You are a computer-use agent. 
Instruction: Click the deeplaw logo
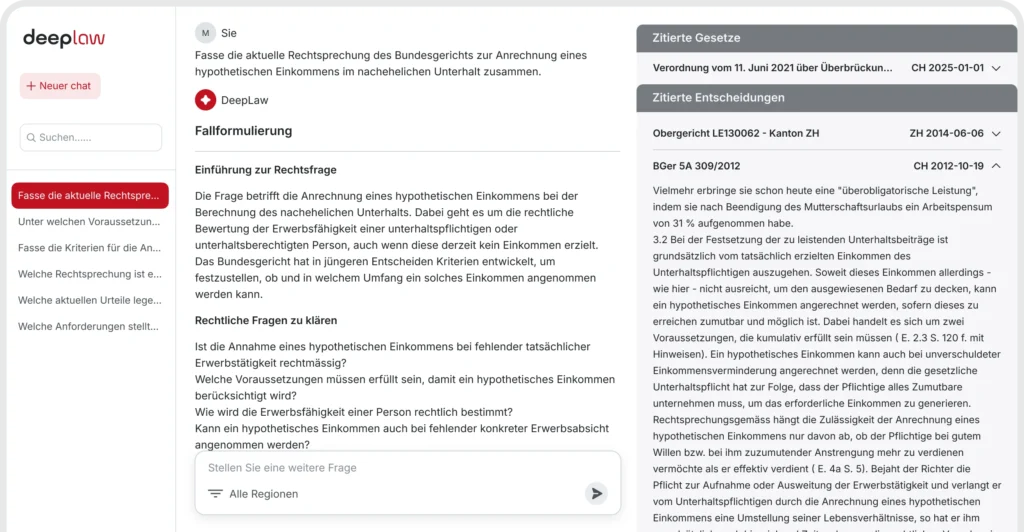(x=64, y=38)
